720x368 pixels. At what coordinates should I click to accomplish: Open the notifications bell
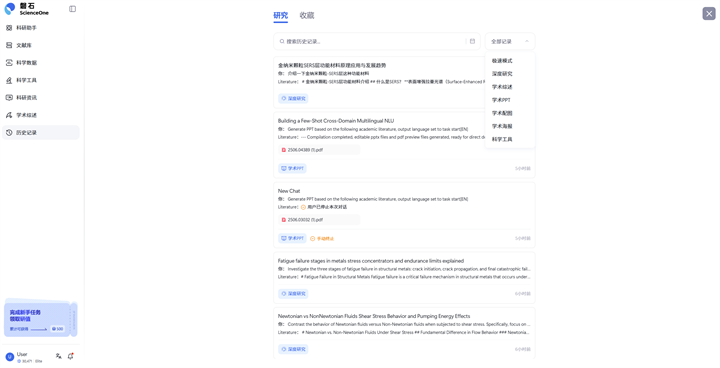[71, 356]
